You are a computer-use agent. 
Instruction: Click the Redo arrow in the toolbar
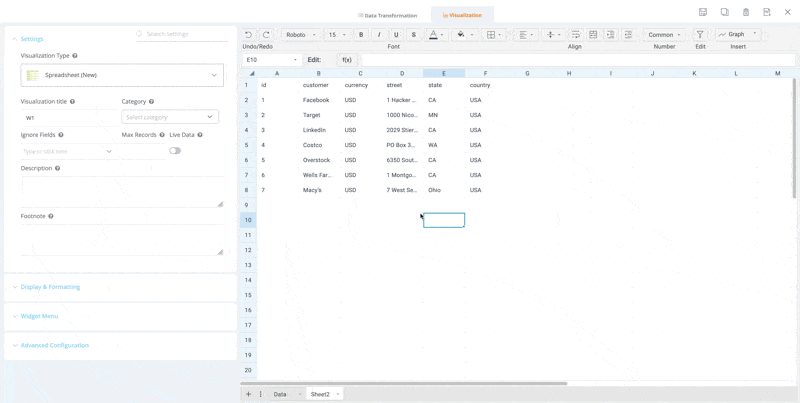(x=266, y=35)
